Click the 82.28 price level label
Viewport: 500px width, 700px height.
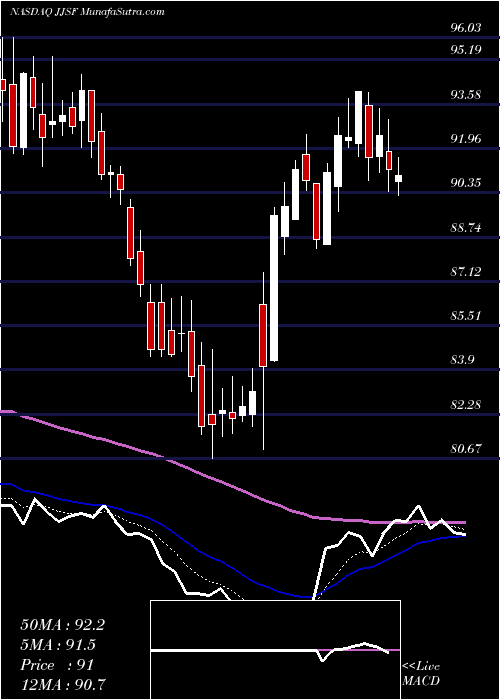(x=466, y=405)
